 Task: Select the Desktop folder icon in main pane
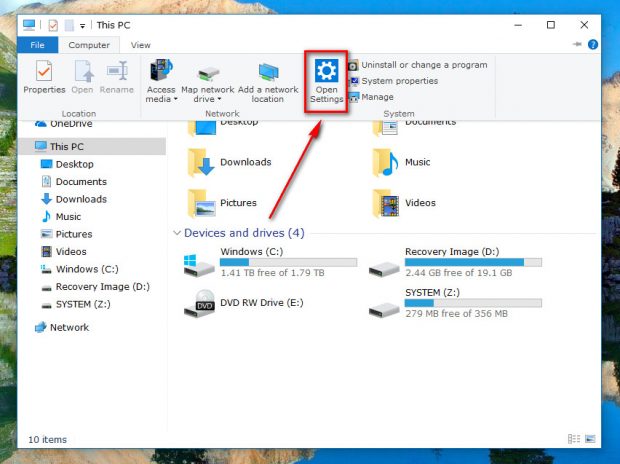coord(202,128)
